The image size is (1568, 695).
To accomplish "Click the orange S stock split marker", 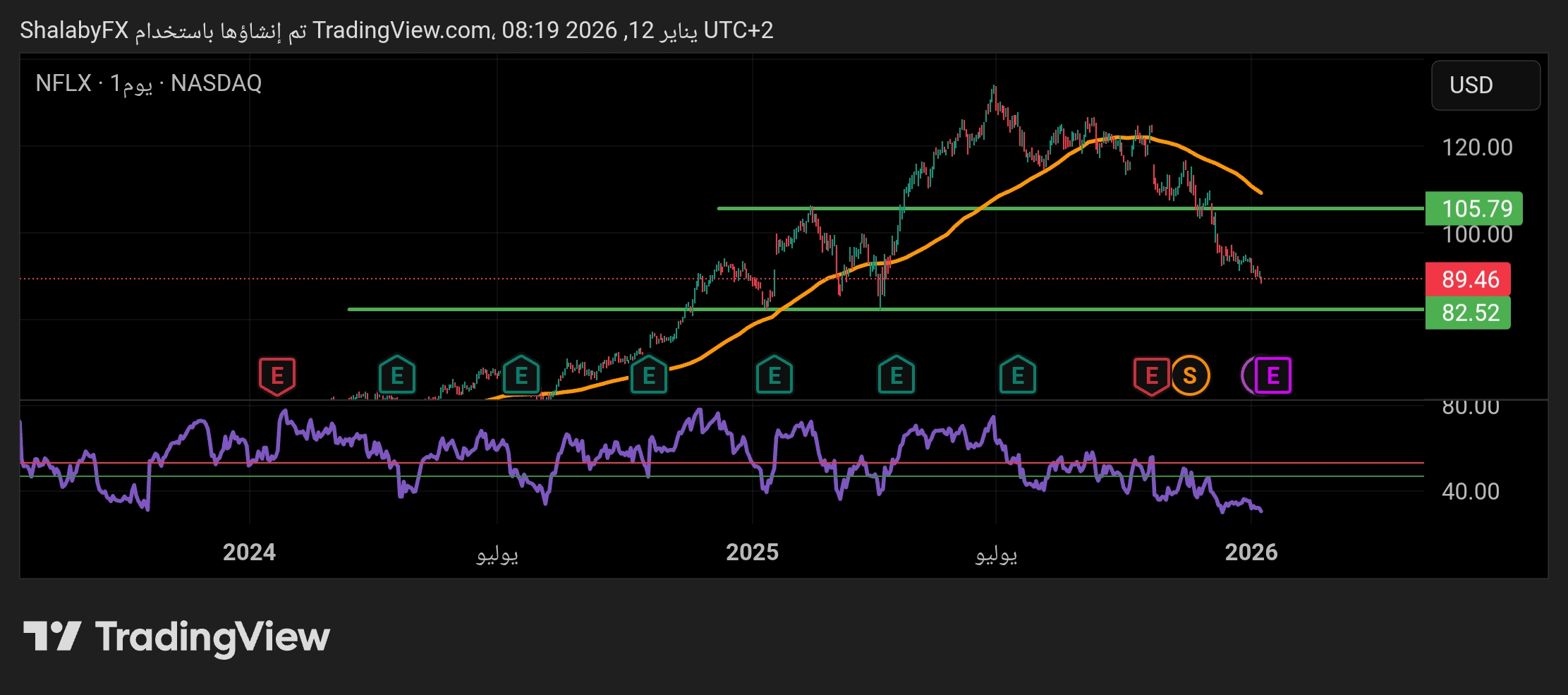I will click(x=1190, y=376).
